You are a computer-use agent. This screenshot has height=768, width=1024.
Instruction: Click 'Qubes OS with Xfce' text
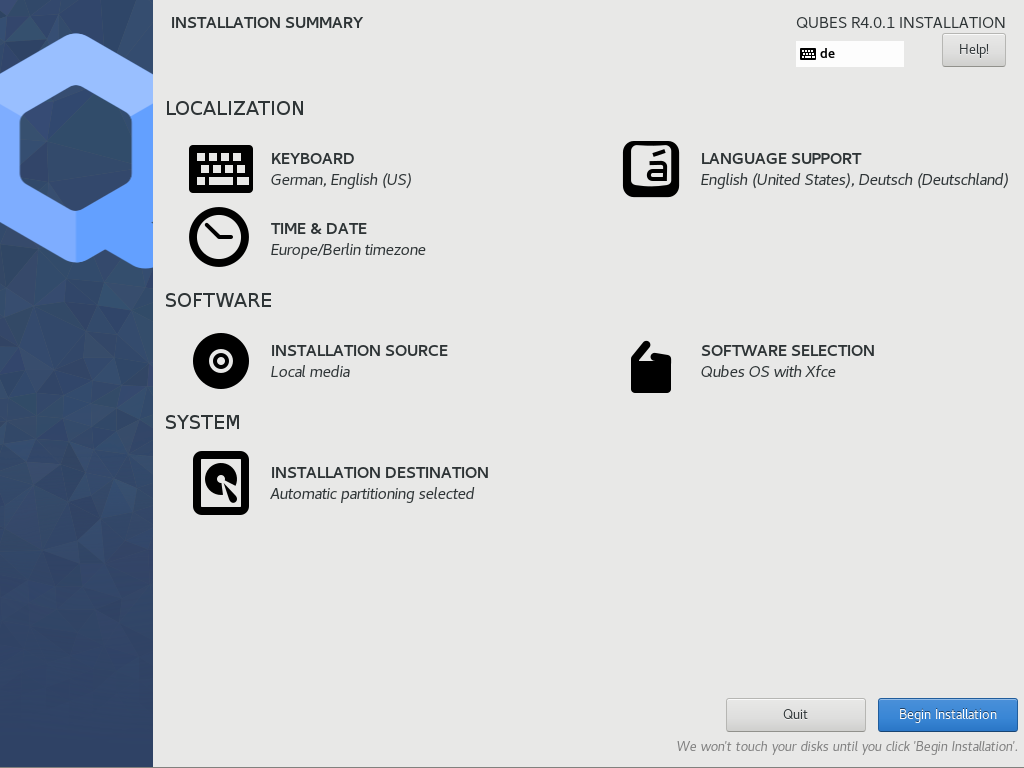pyautogui.click(x=768, y=372)
